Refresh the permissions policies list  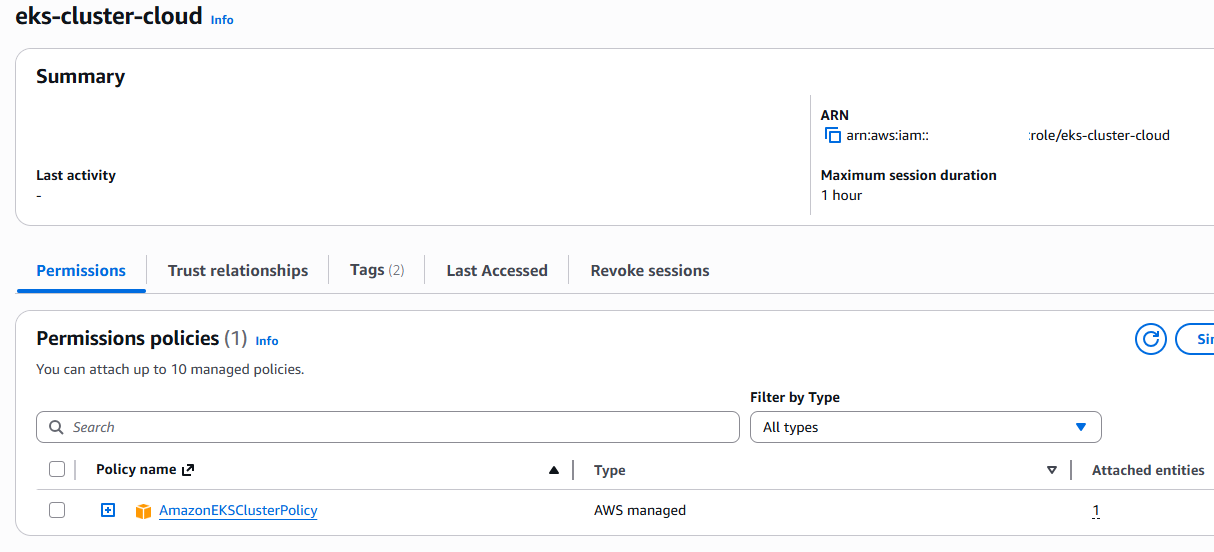(1151, 339)
